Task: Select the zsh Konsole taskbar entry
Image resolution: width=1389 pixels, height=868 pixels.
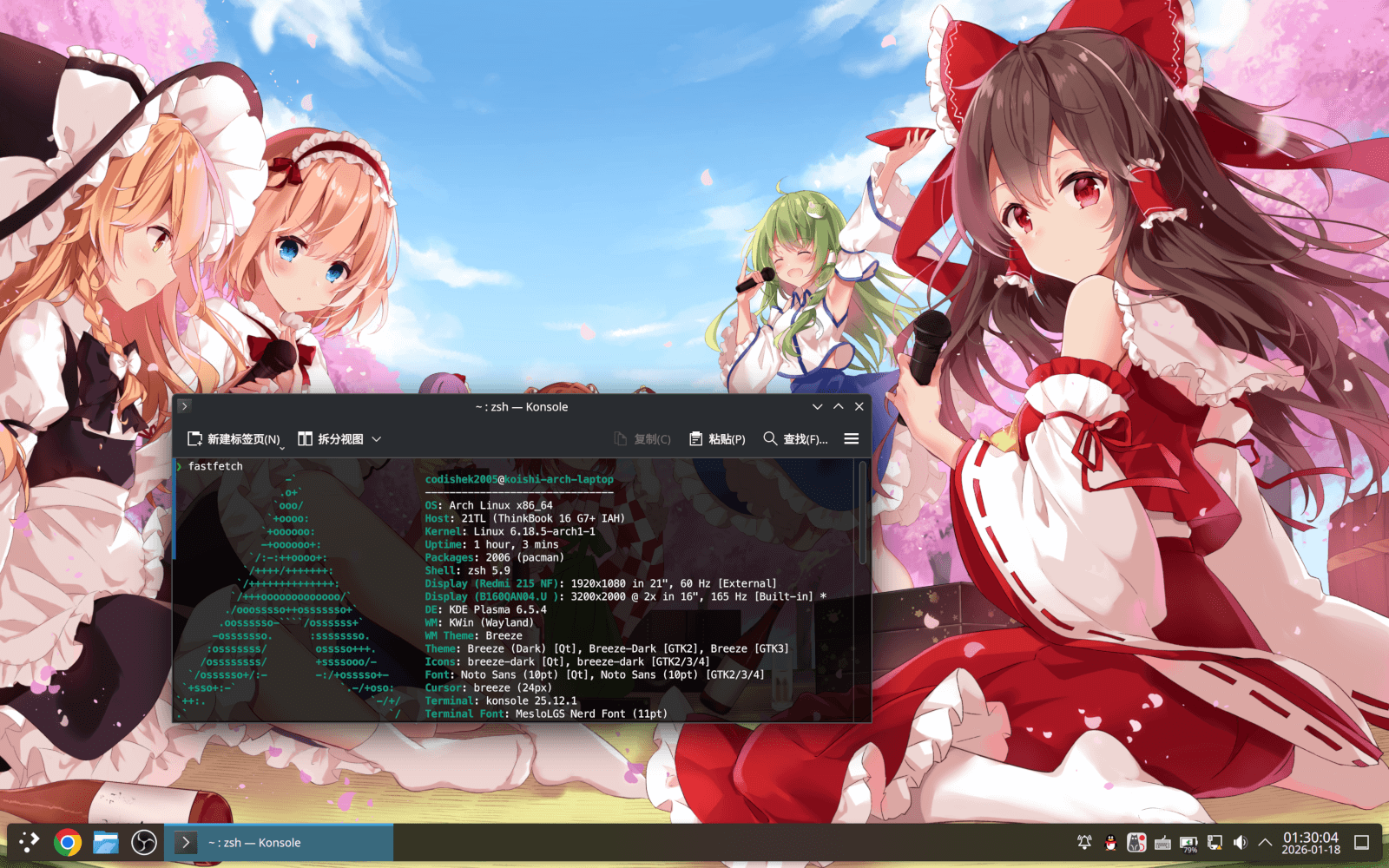Action: coord(278,842)
